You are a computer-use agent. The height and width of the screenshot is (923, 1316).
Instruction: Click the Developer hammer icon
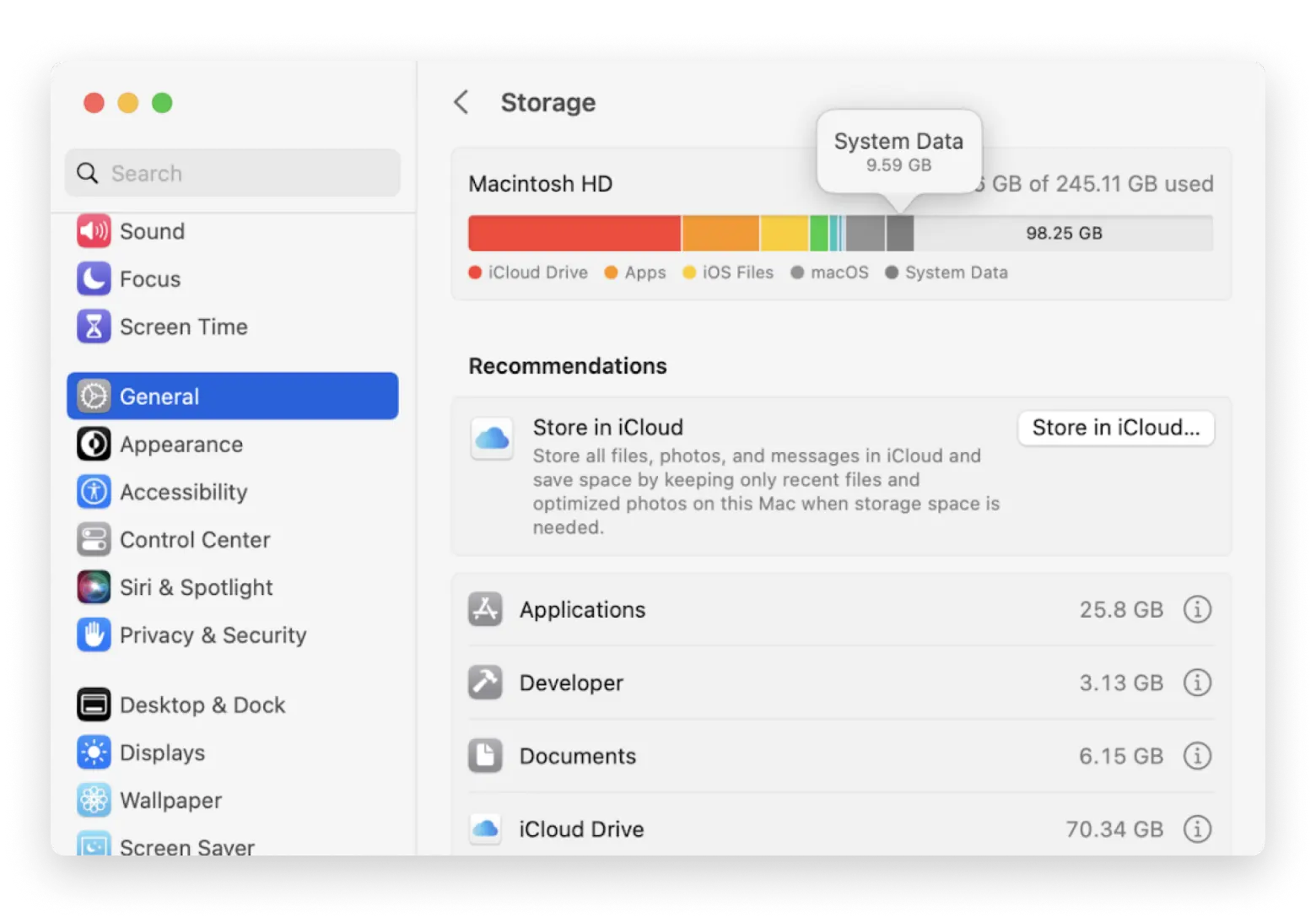[x=485, y=683]
